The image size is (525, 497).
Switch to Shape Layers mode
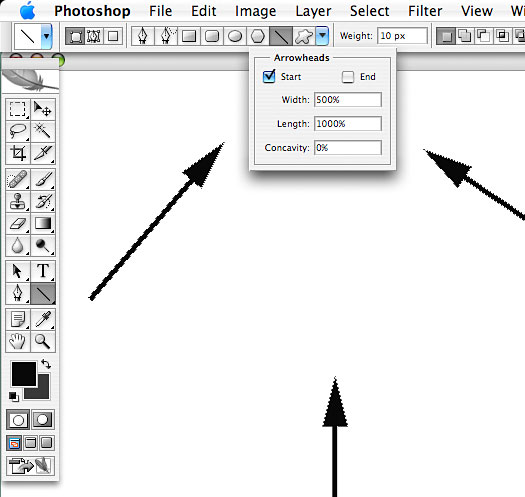point(76,36)
